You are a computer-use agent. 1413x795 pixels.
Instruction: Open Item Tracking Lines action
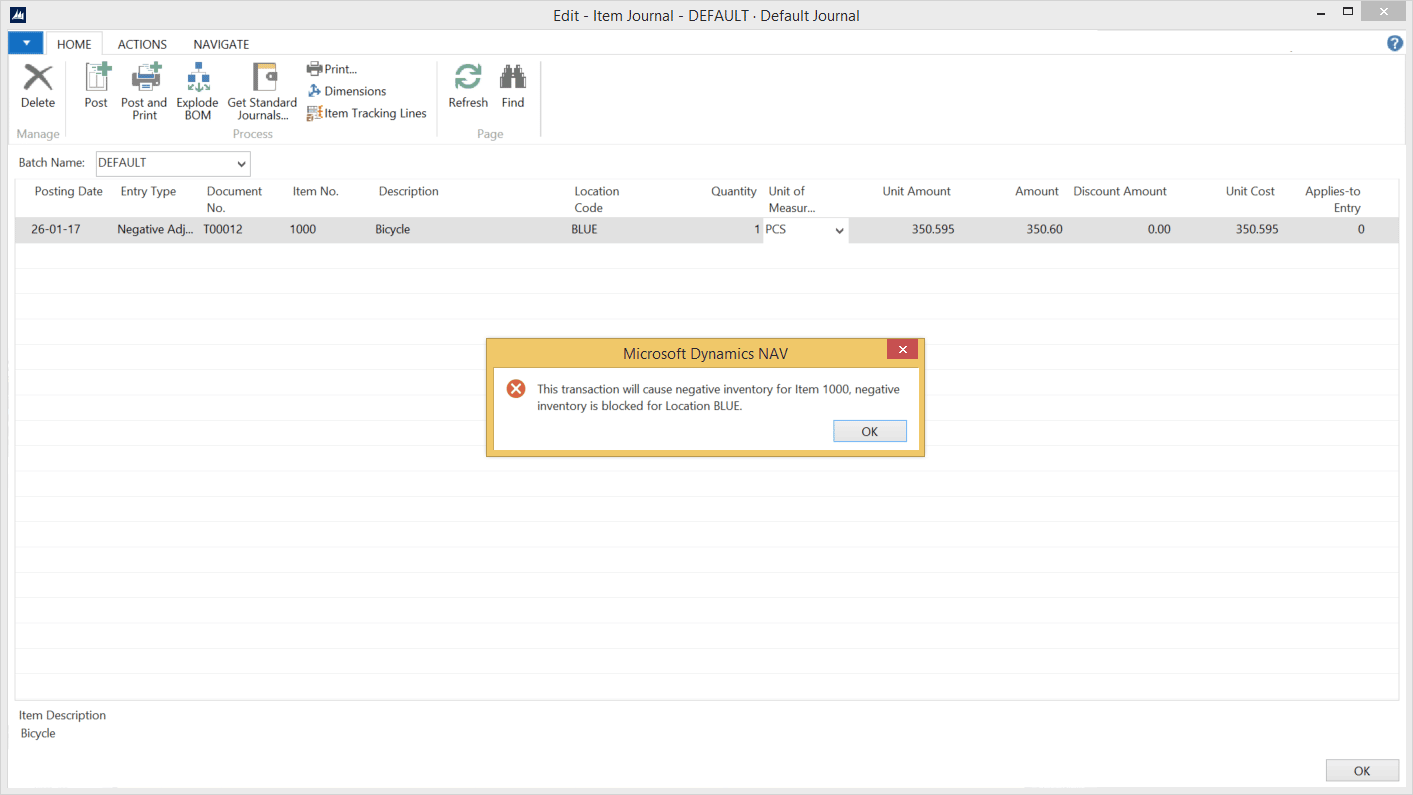366,113
